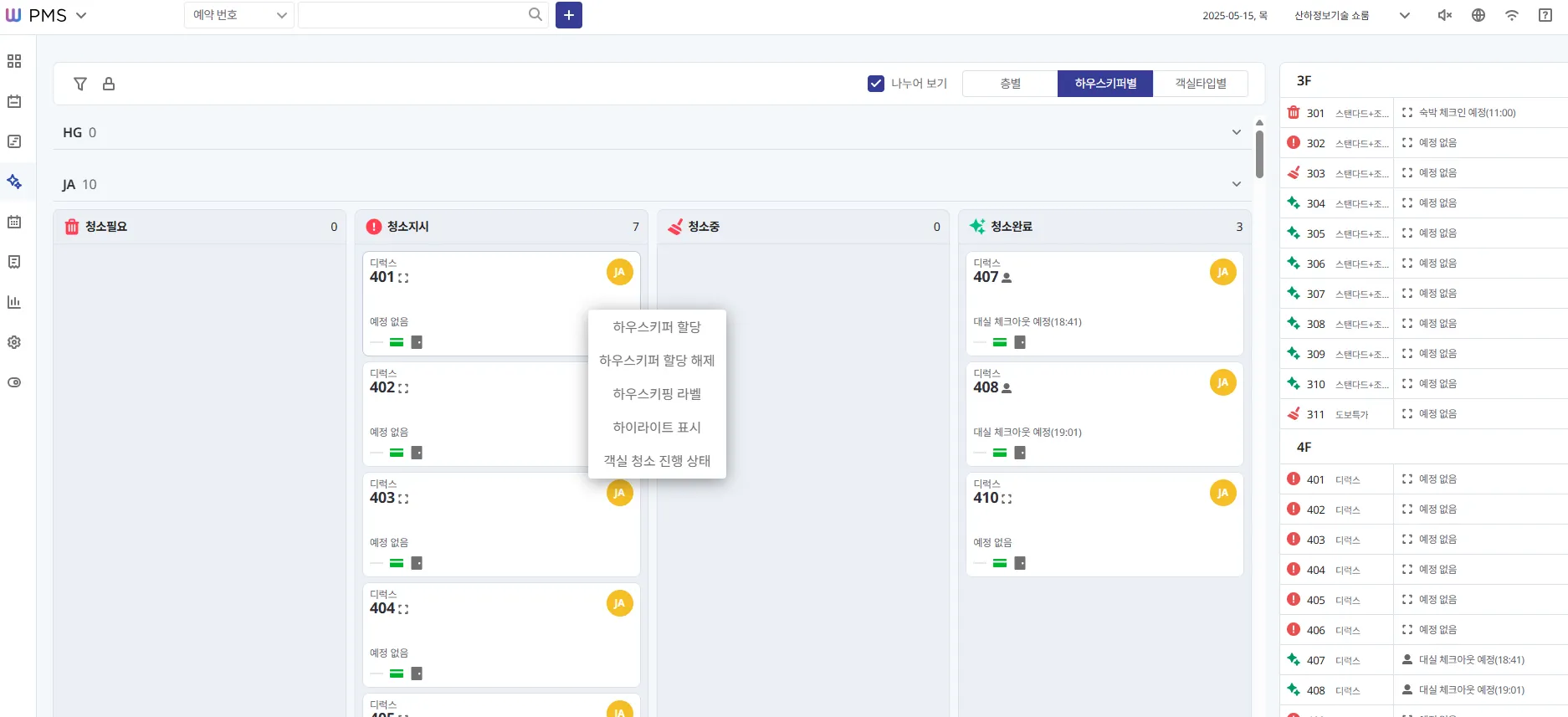Open the filter funnel icon
Viewport: 1568px width, 717px height.
pyautogui.click(x=80, y=84)
